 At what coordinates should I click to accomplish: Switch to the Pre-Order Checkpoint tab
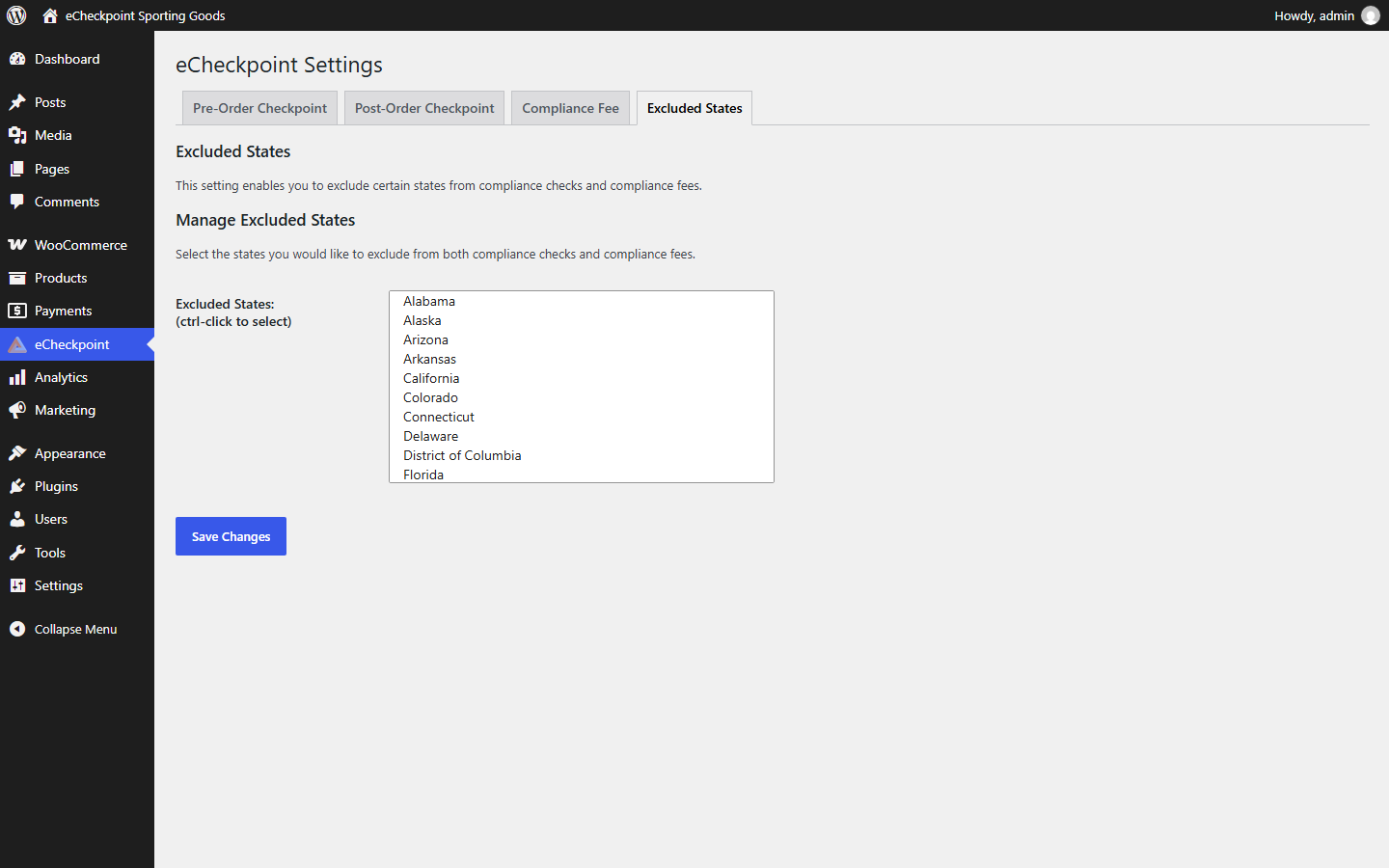tap(259, 108)
